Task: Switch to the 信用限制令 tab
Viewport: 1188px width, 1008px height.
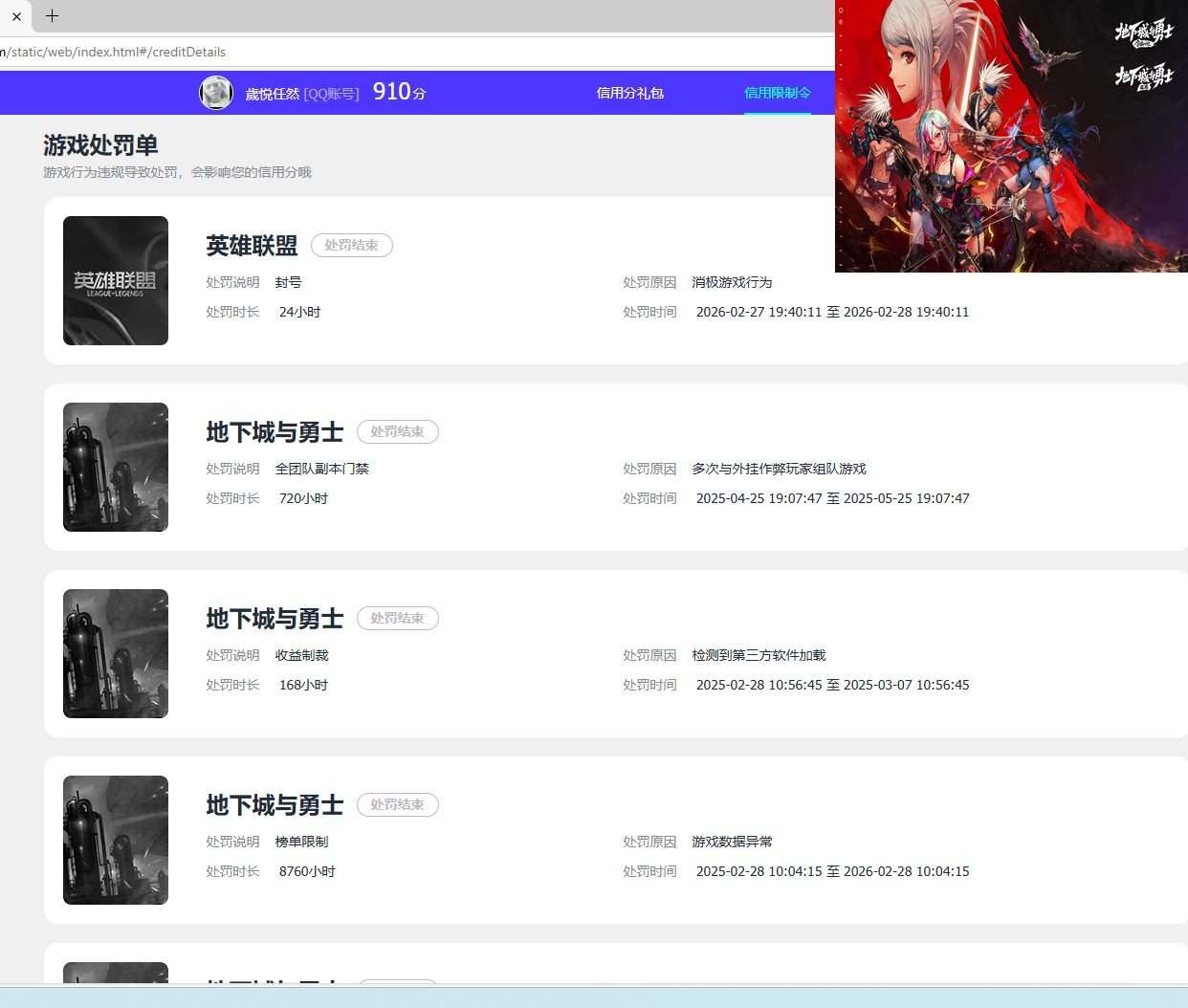Action: click(x=778, y=93)
